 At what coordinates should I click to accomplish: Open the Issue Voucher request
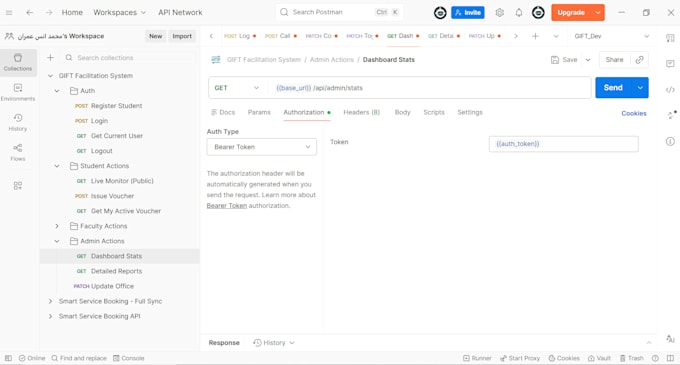[x=112, y=196]
